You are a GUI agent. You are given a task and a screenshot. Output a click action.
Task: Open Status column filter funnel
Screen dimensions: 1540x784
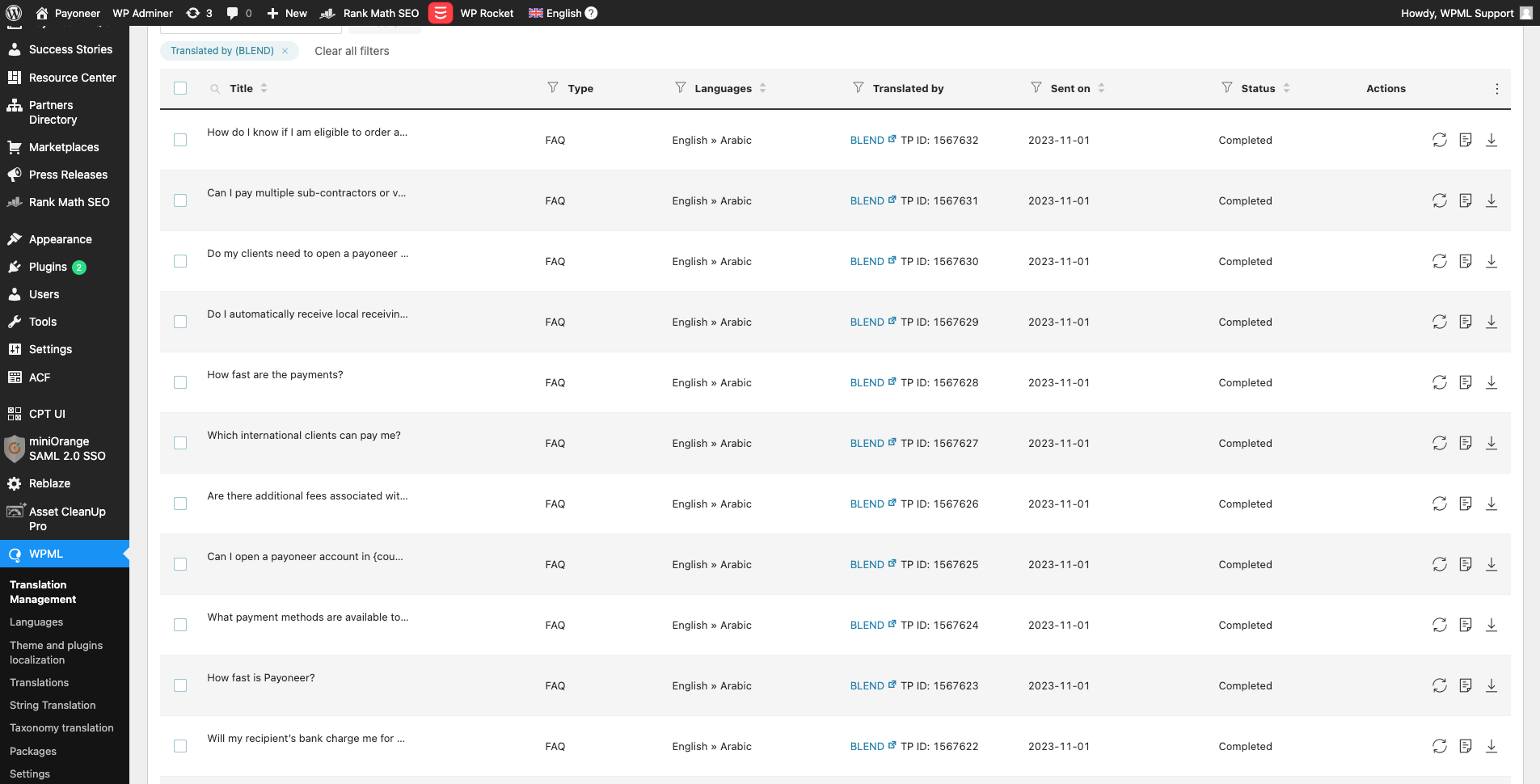click(1227, 87)
